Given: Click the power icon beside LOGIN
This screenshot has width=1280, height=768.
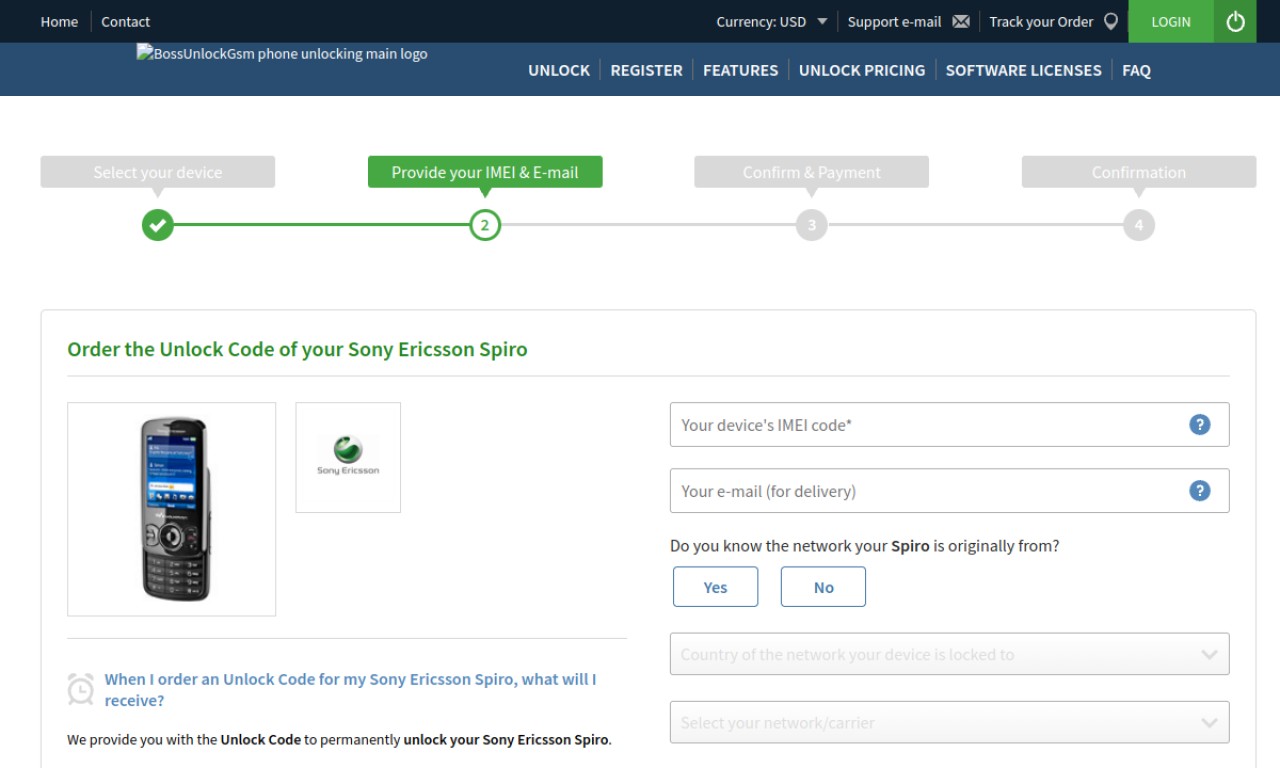Looking at the screenshot, I should point(1235,21).
